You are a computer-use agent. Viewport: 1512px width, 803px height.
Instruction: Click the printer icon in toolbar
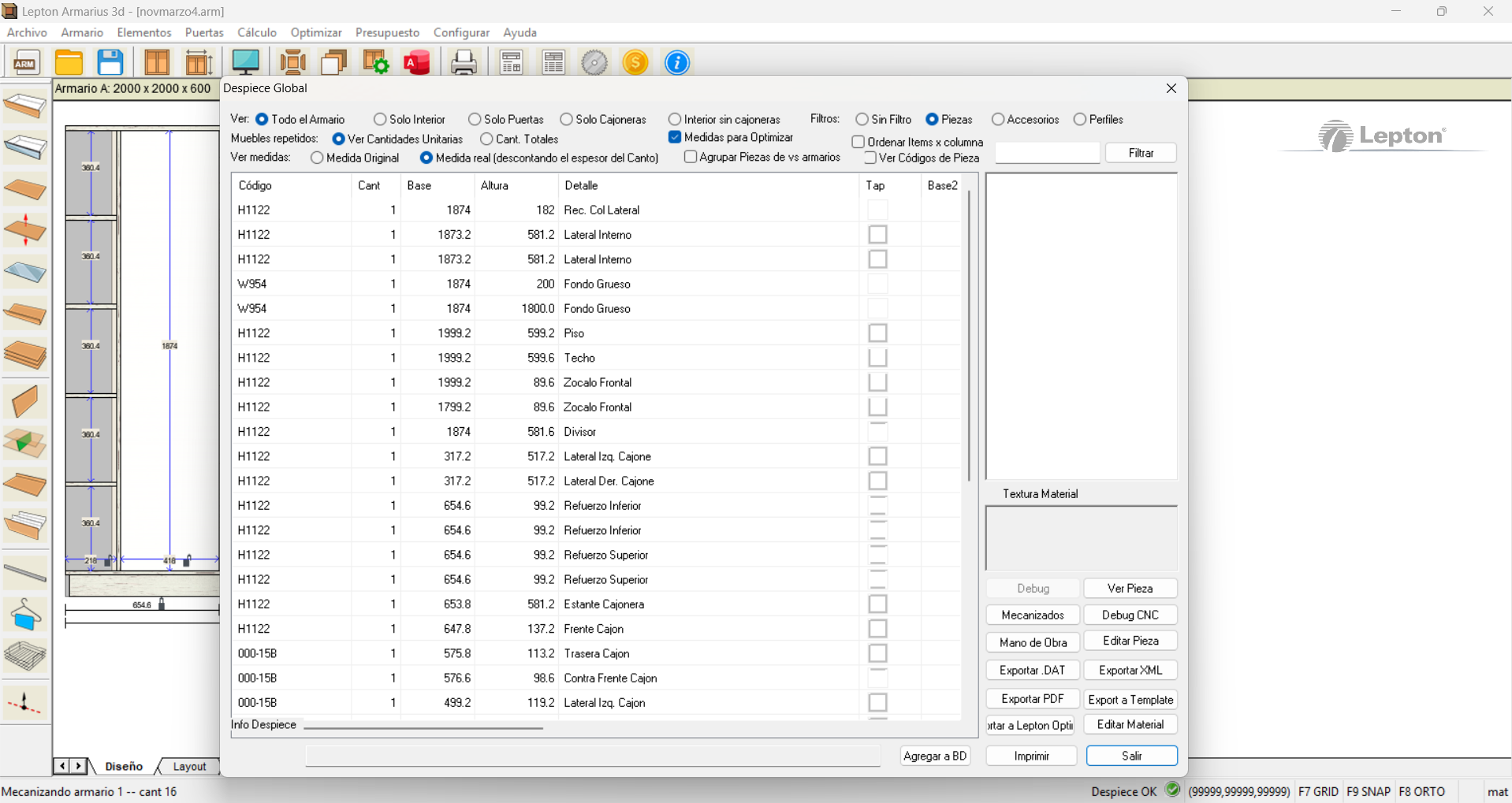[x=464, y=62]
